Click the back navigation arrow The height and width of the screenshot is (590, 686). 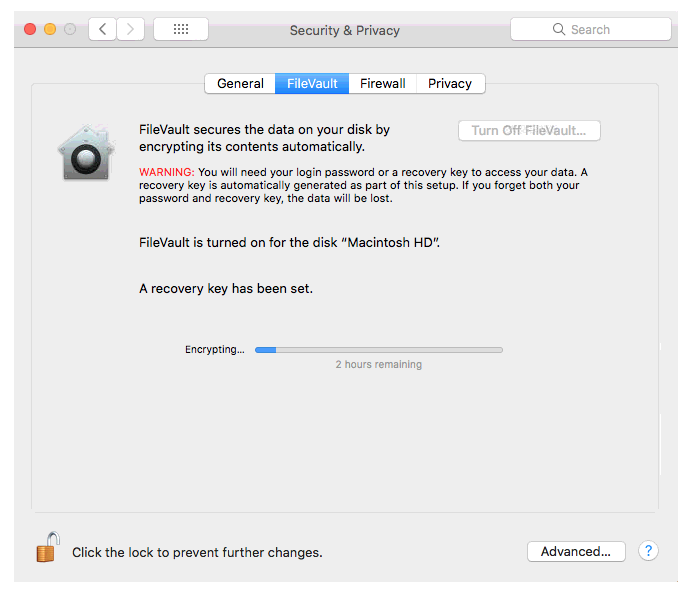coord(102,29)
